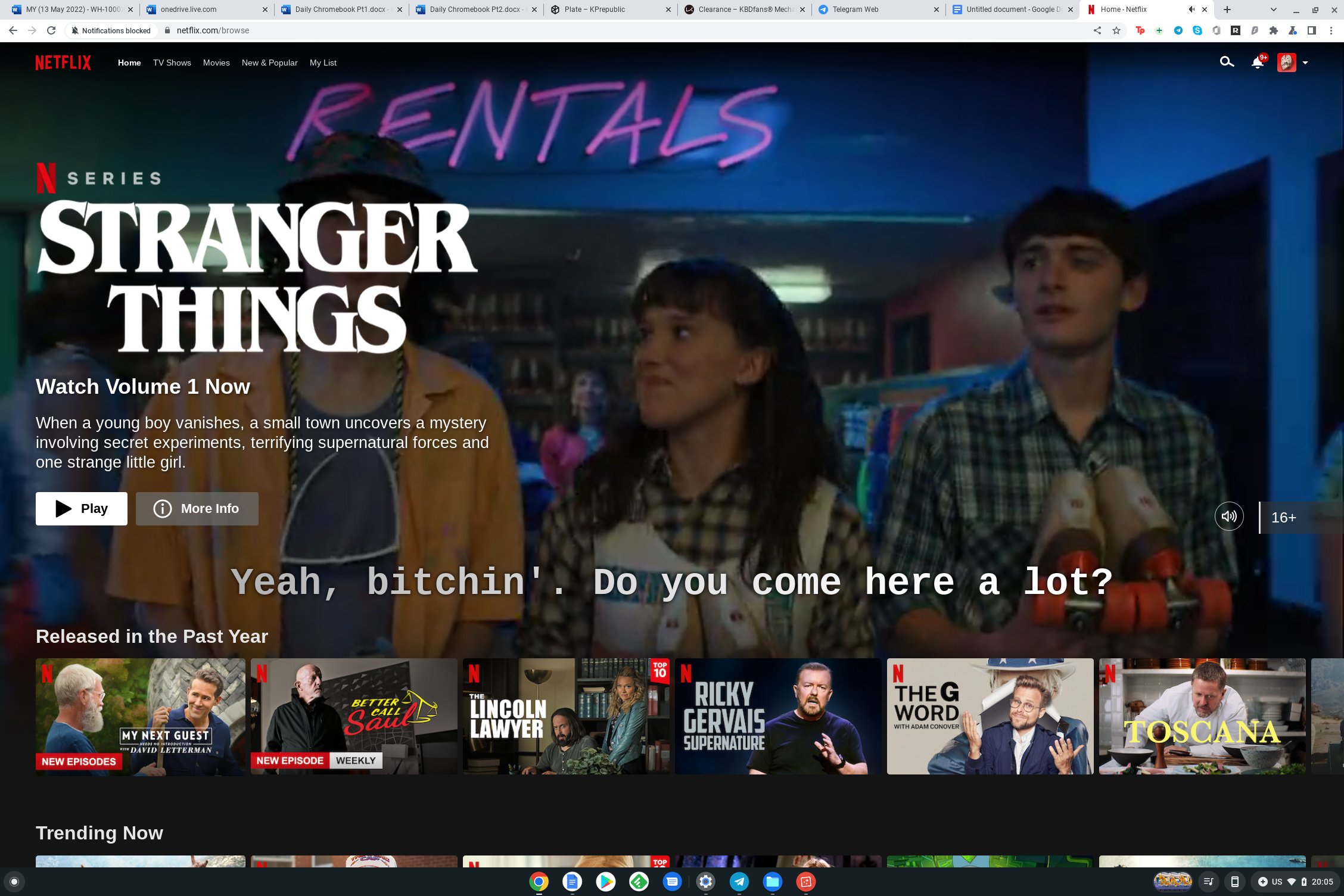The width and height of the screenshot is (1344, 896).
Task: Click the share page icon
Action: (x=1097, y=30)
